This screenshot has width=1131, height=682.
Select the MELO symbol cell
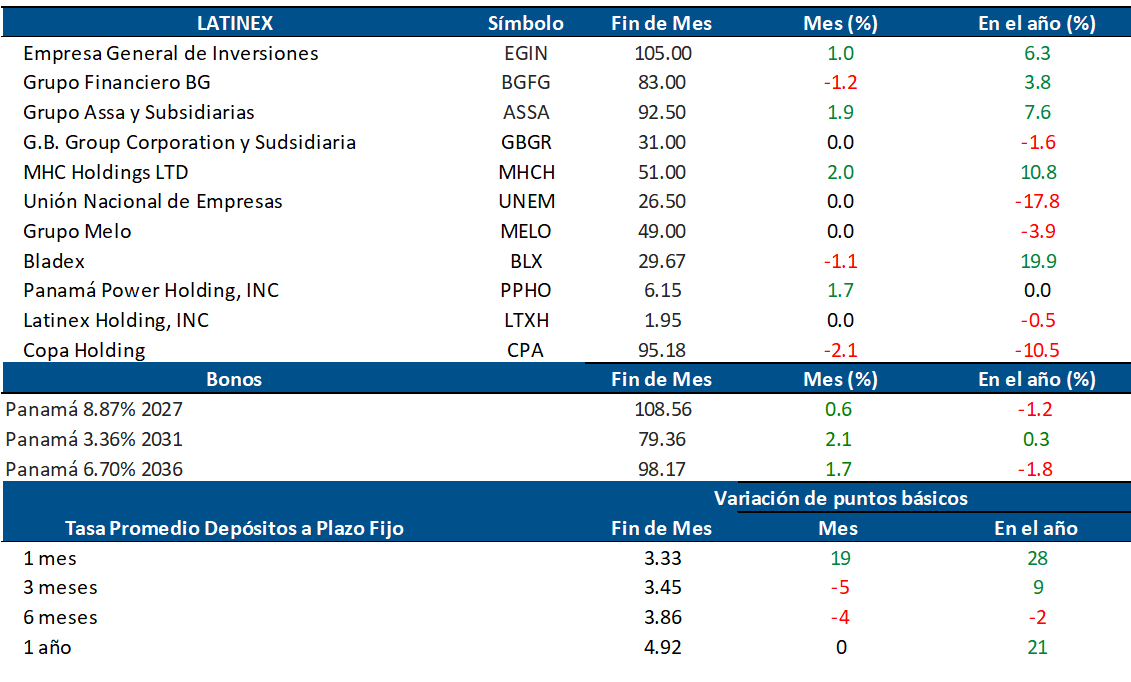[526, 231]
